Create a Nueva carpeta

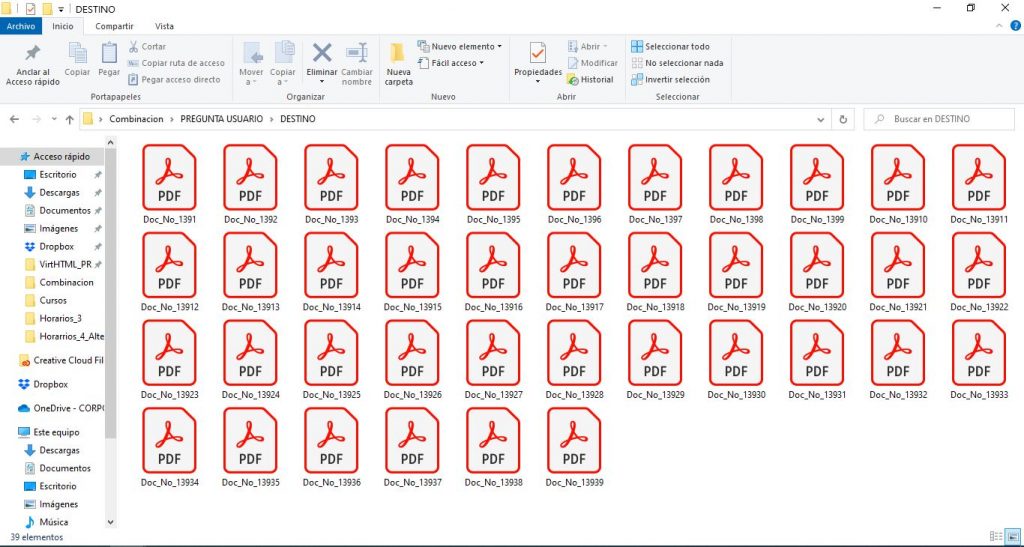point(398,65)
